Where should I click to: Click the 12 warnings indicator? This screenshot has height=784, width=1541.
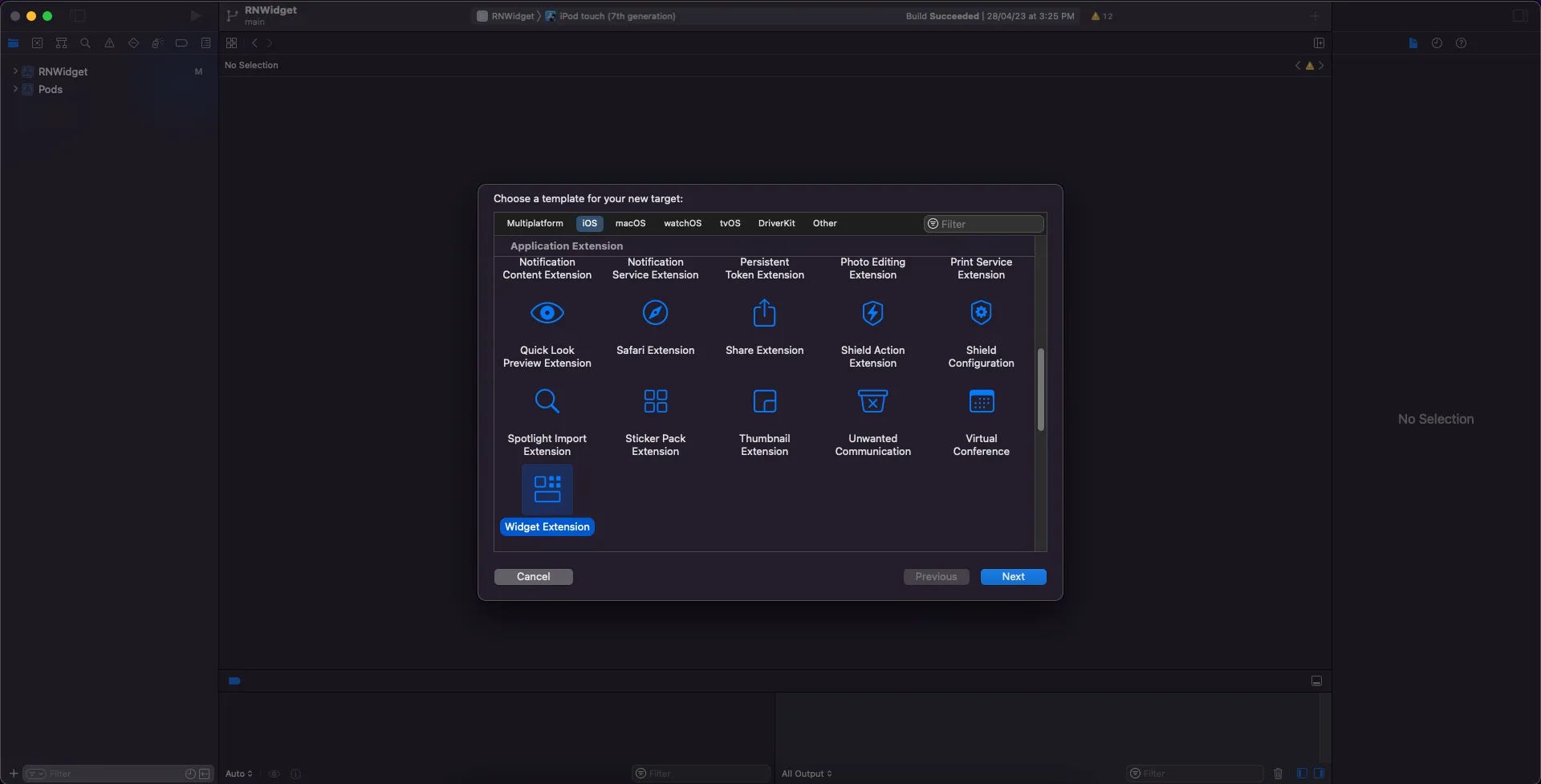(x=1101, y=16)
